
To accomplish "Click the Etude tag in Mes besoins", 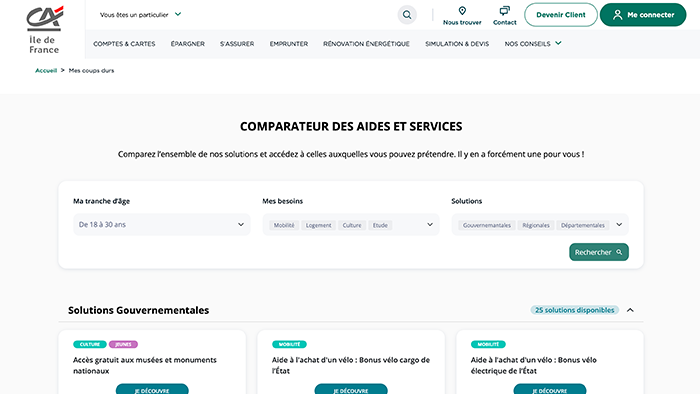I will 380,225.
